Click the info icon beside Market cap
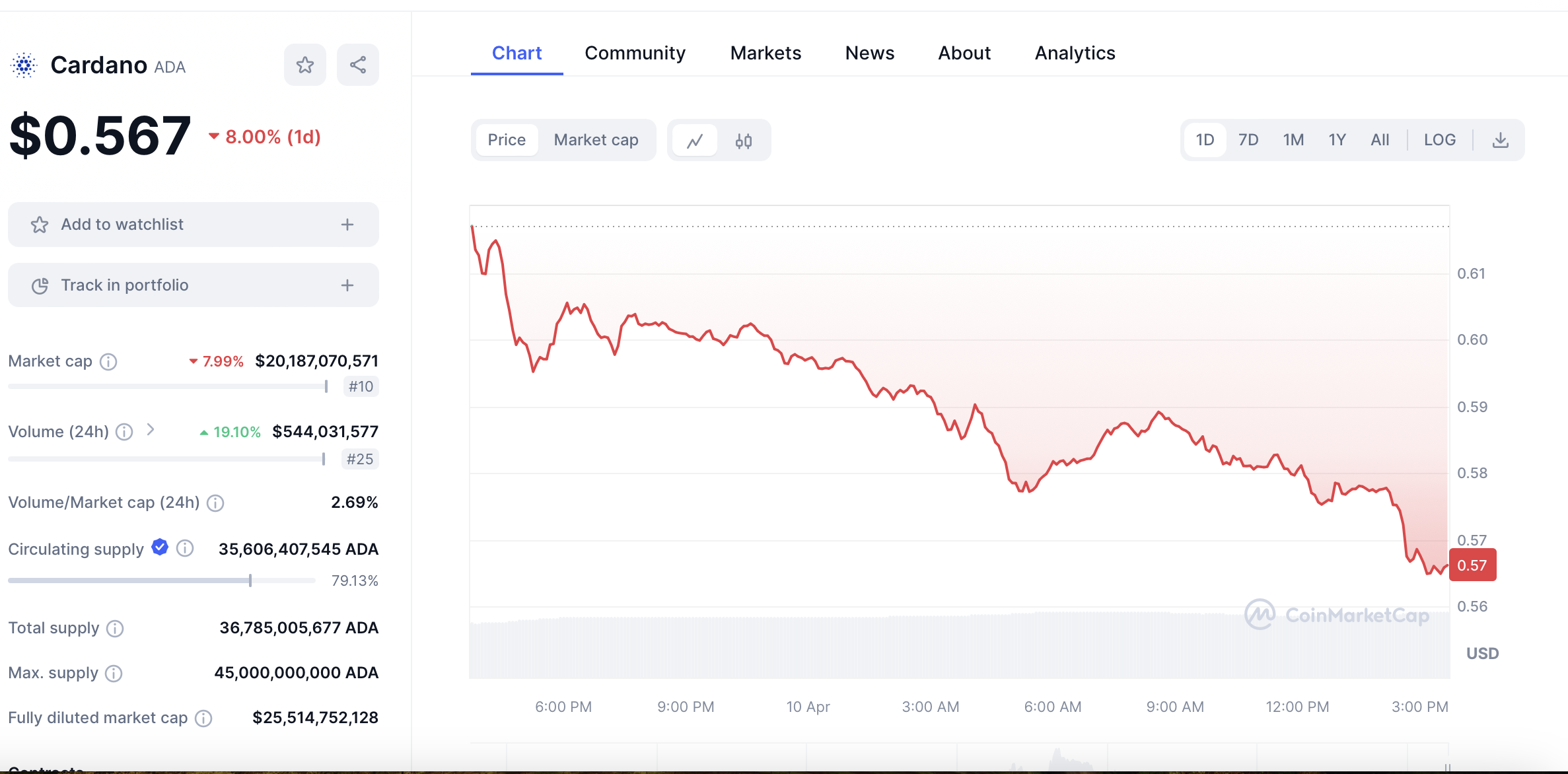Screen dimensions: 1568x774 (x=108, y=362)
